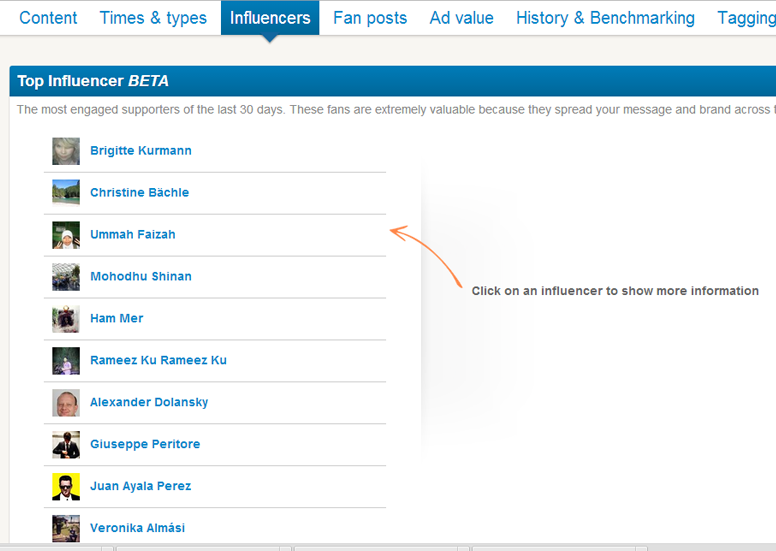Image resolution: width=776 pixels, height=551 pixels.
Task: Show more information on Giuseppe Peritore
Action: 145,444
